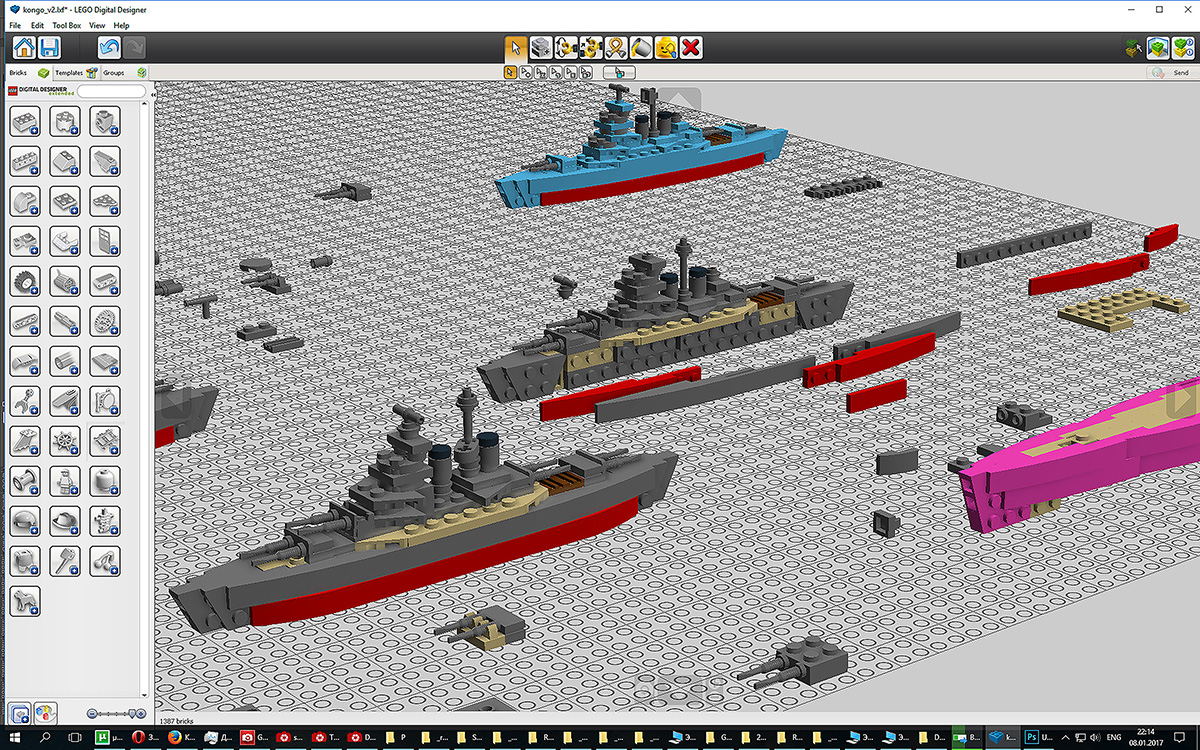
Task: Activate the Paint bucket tool
Action: click(641, 47)
